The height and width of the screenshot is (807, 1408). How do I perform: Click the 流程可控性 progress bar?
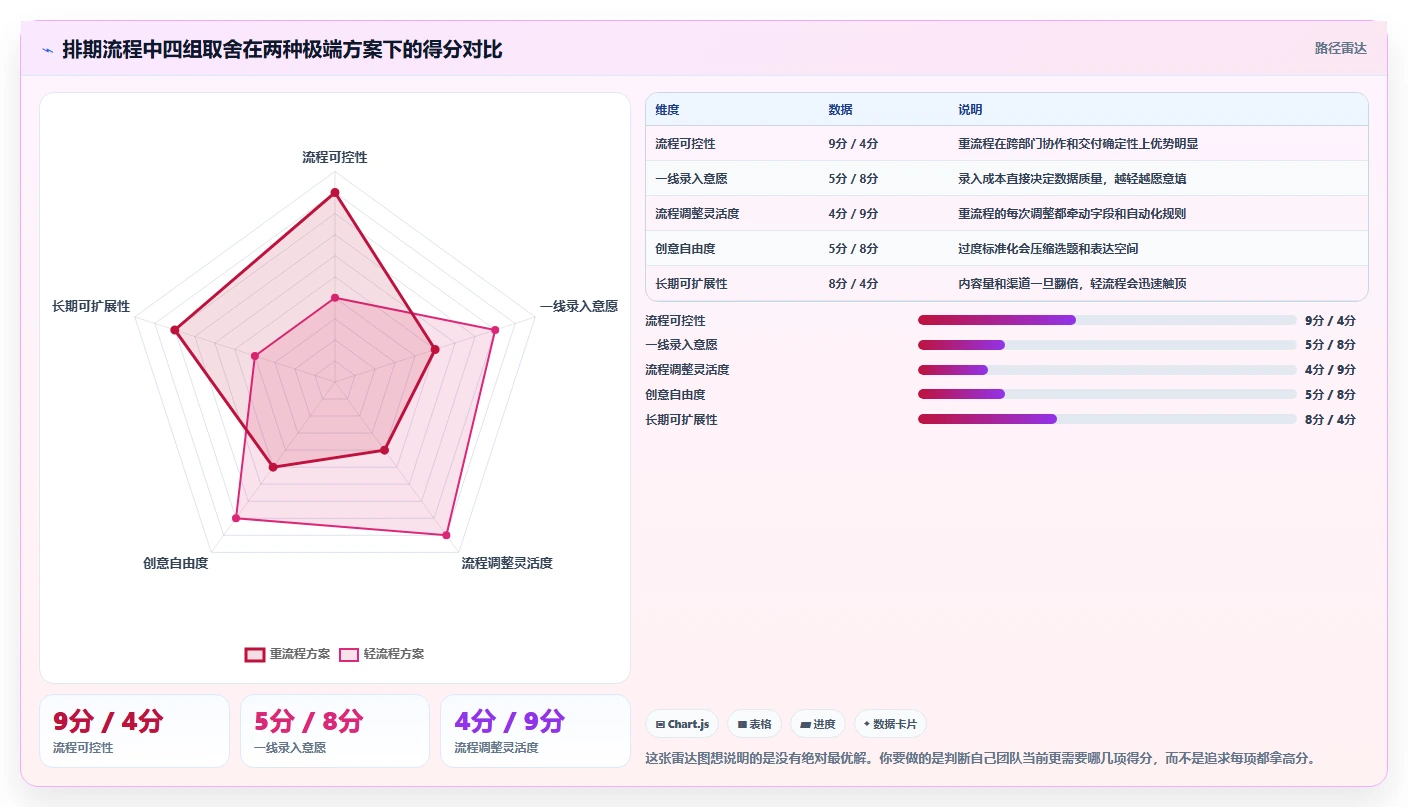tap(1107, 320)
